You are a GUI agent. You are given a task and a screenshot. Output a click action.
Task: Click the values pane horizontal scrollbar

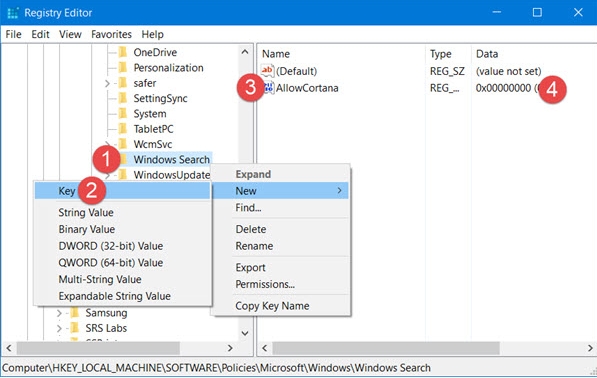pos(427,348)
